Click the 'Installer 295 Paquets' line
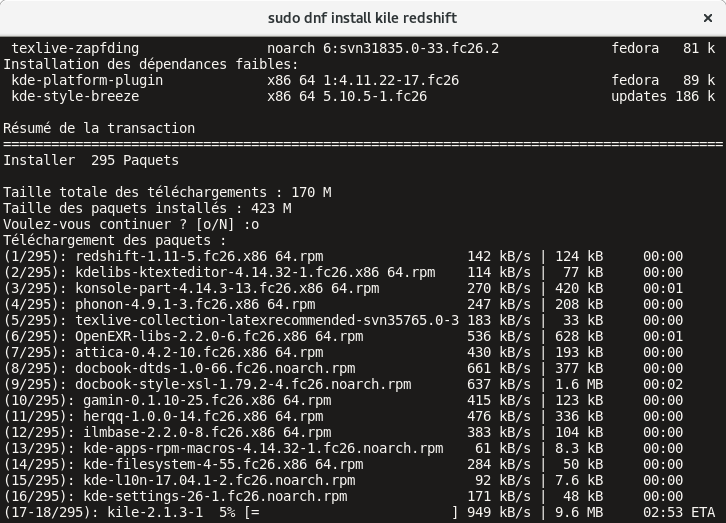This screenshot has height=523, width=726. click(x=91, y=160)
